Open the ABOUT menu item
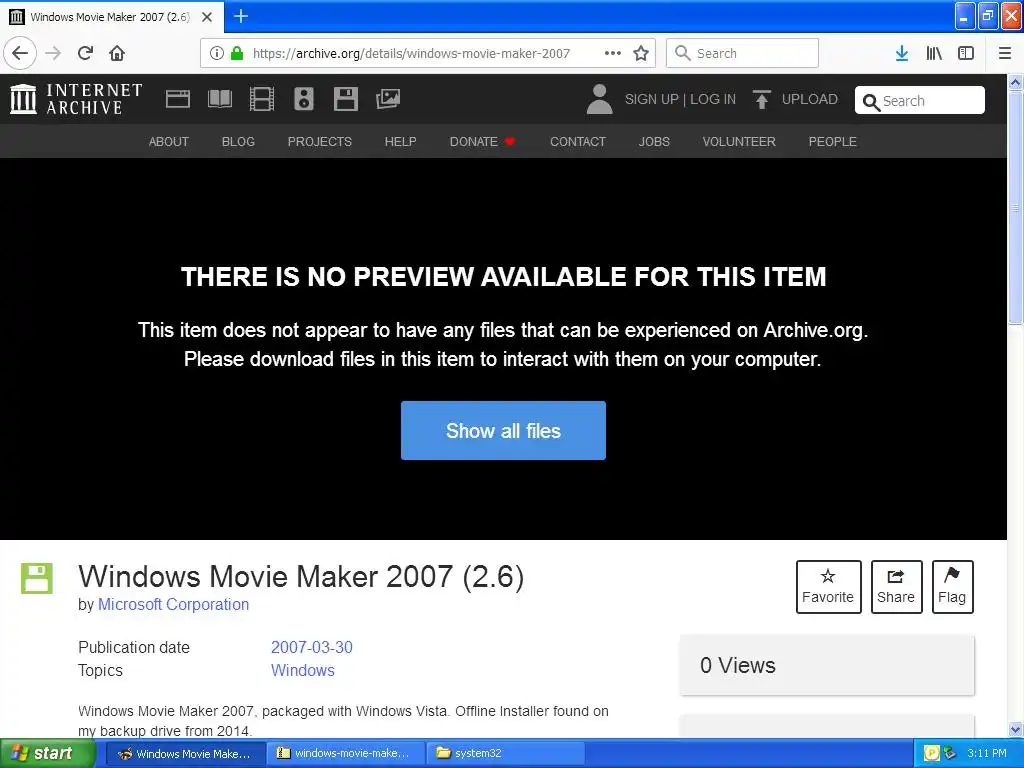1024x768 pixels. coord(168,142)
